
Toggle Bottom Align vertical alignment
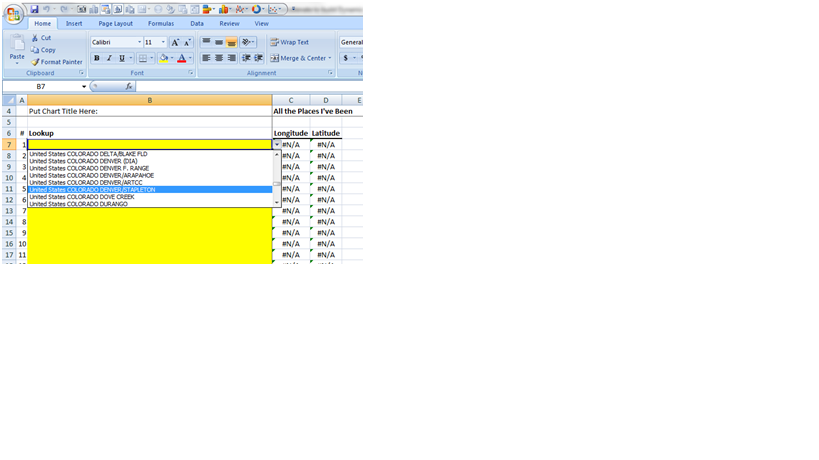(231, 42)
